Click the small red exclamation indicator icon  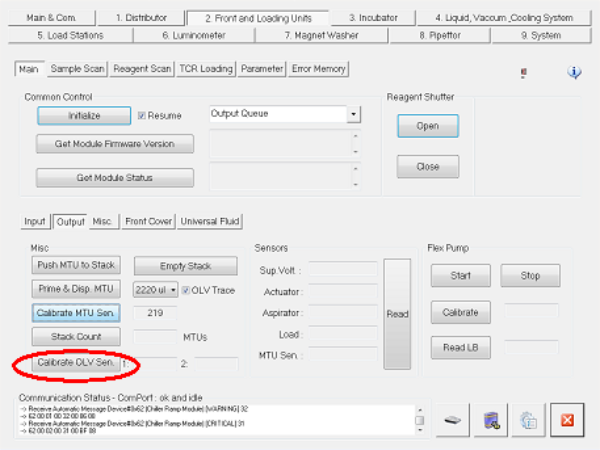pyautogui.click(x=526, y=73)
